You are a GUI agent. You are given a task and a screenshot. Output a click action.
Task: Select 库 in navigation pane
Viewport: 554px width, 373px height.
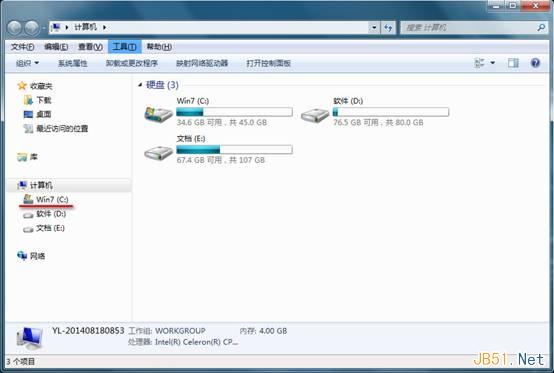(34, 157)
